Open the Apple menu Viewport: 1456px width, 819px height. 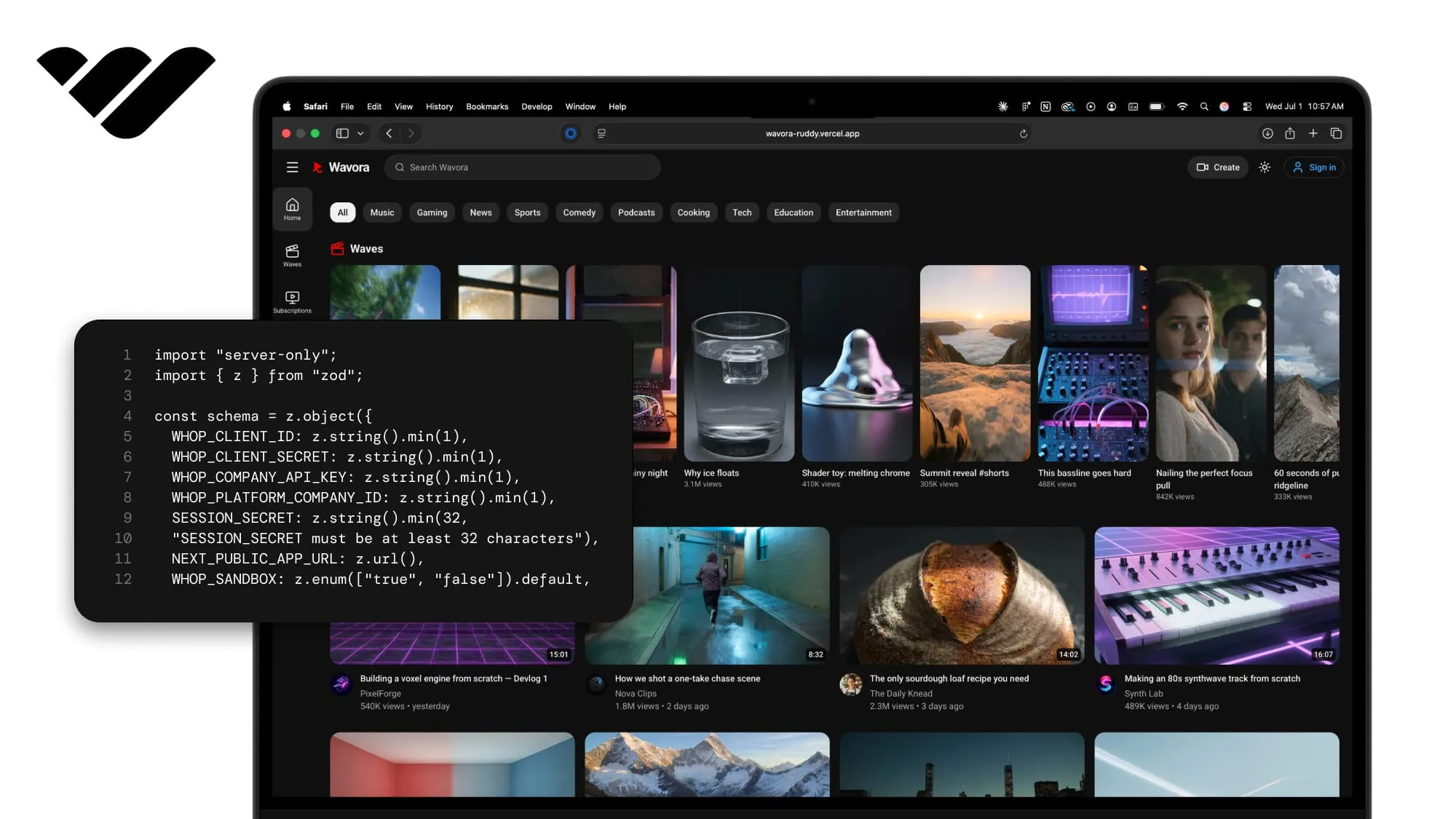coord(287,106)
